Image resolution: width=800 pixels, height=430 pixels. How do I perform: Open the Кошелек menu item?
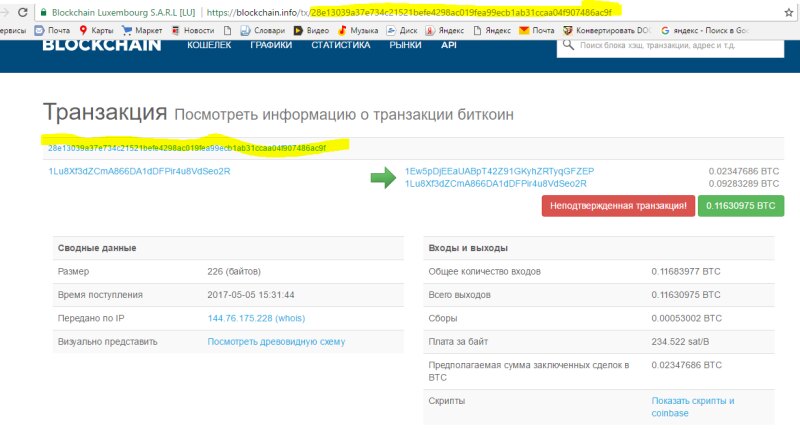click(x=209, y=46)
